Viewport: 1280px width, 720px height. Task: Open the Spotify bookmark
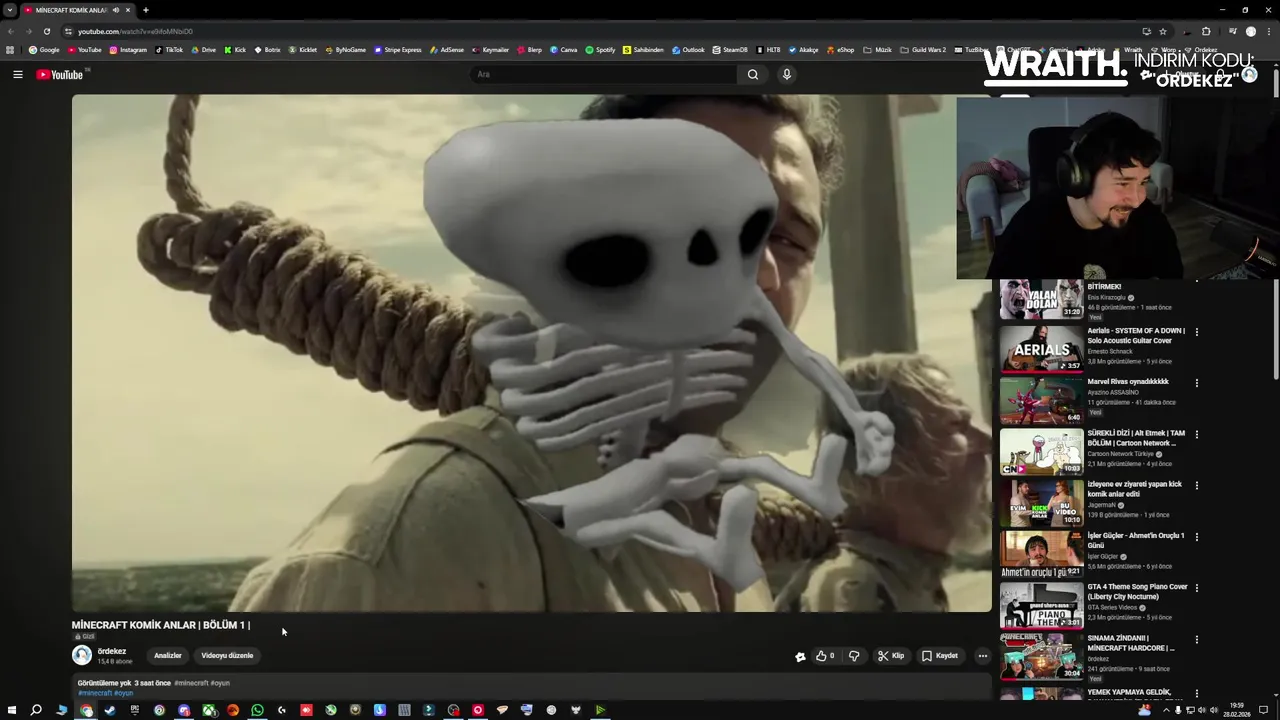(x=600, y=50)
